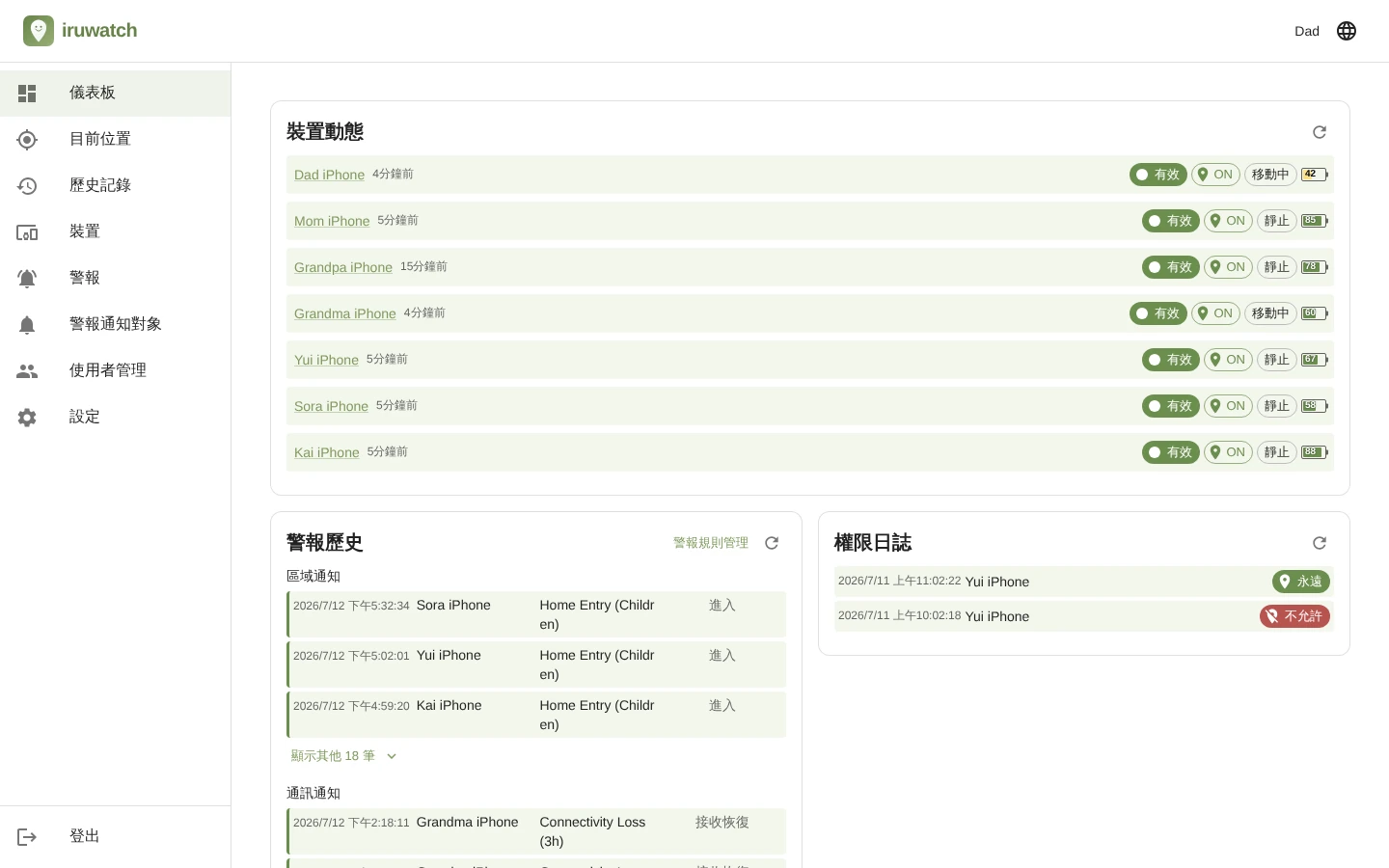Open 警報通知對象 in sidebar

[116, 325]
